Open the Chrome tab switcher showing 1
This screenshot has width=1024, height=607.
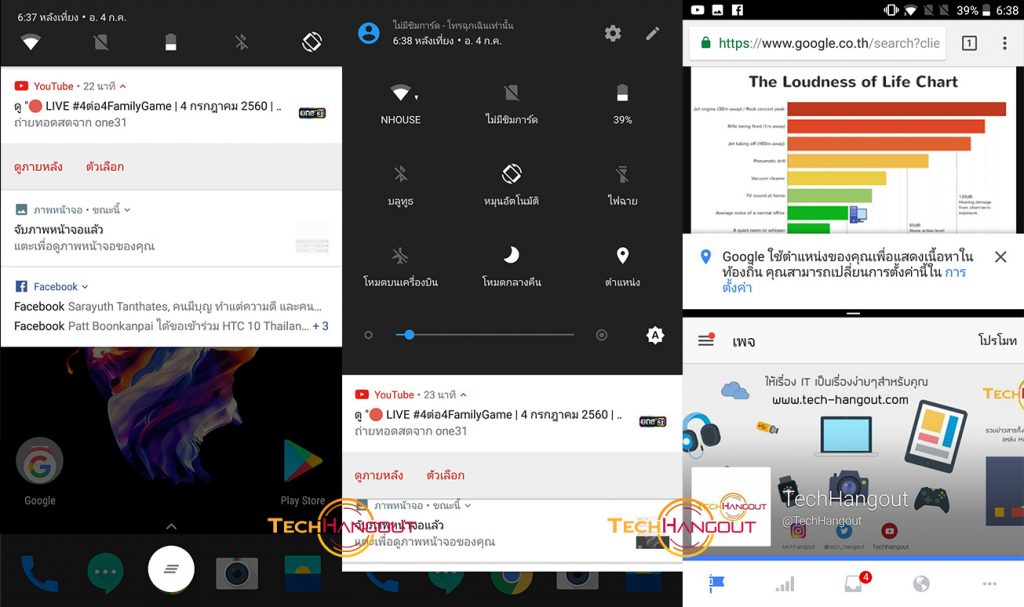coord(969,43)
